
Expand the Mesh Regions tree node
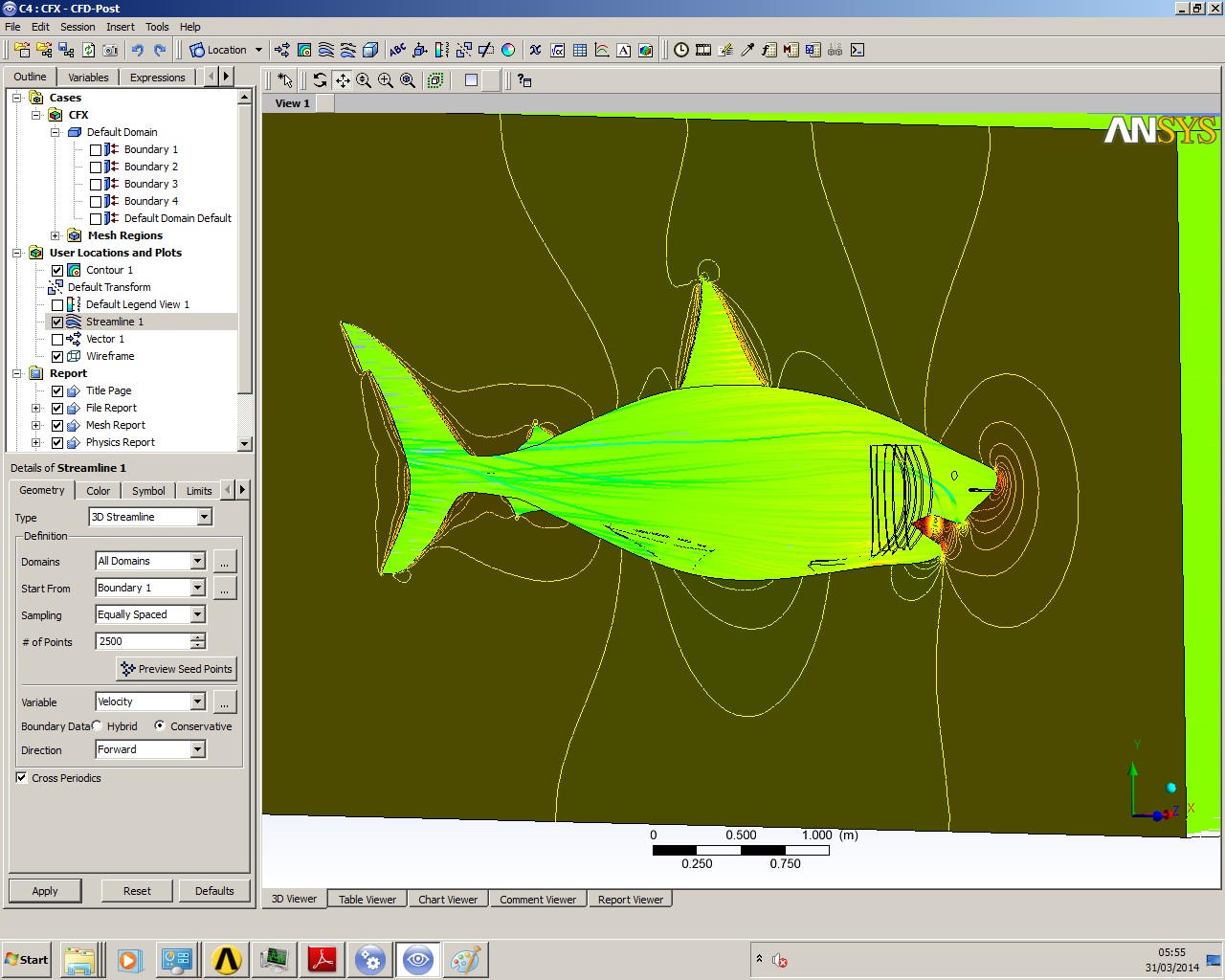tap(56, 235)
